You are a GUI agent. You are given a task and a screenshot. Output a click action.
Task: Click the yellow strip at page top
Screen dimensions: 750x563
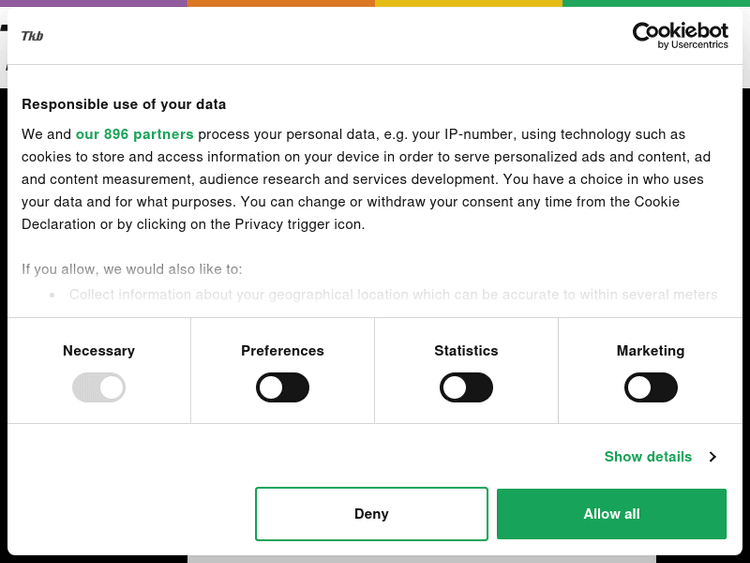point(468,3)
